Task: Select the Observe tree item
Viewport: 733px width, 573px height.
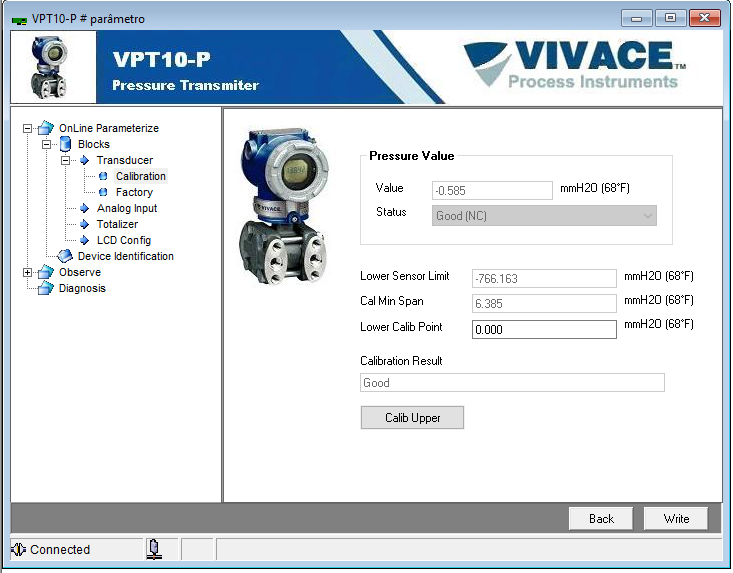Action: pos(80,272)
